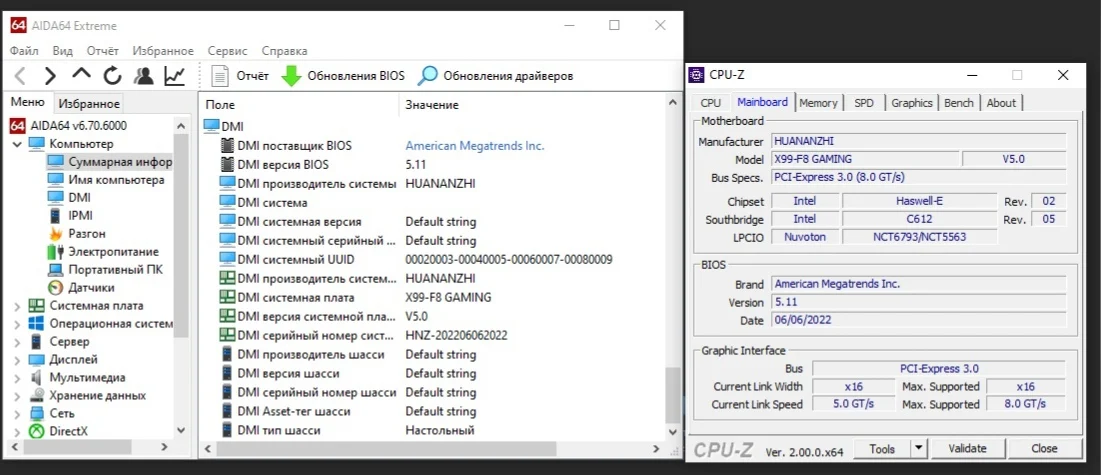
Task: Switch to the Избранное panel tab
Action: [x=89, y=104]
